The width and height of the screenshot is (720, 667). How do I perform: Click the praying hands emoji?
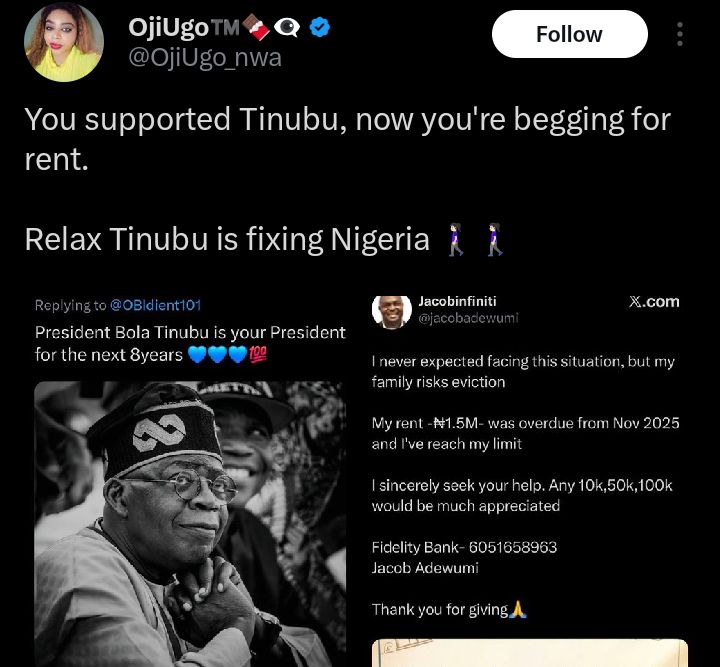pyautogui.click(x=518, y=609)
